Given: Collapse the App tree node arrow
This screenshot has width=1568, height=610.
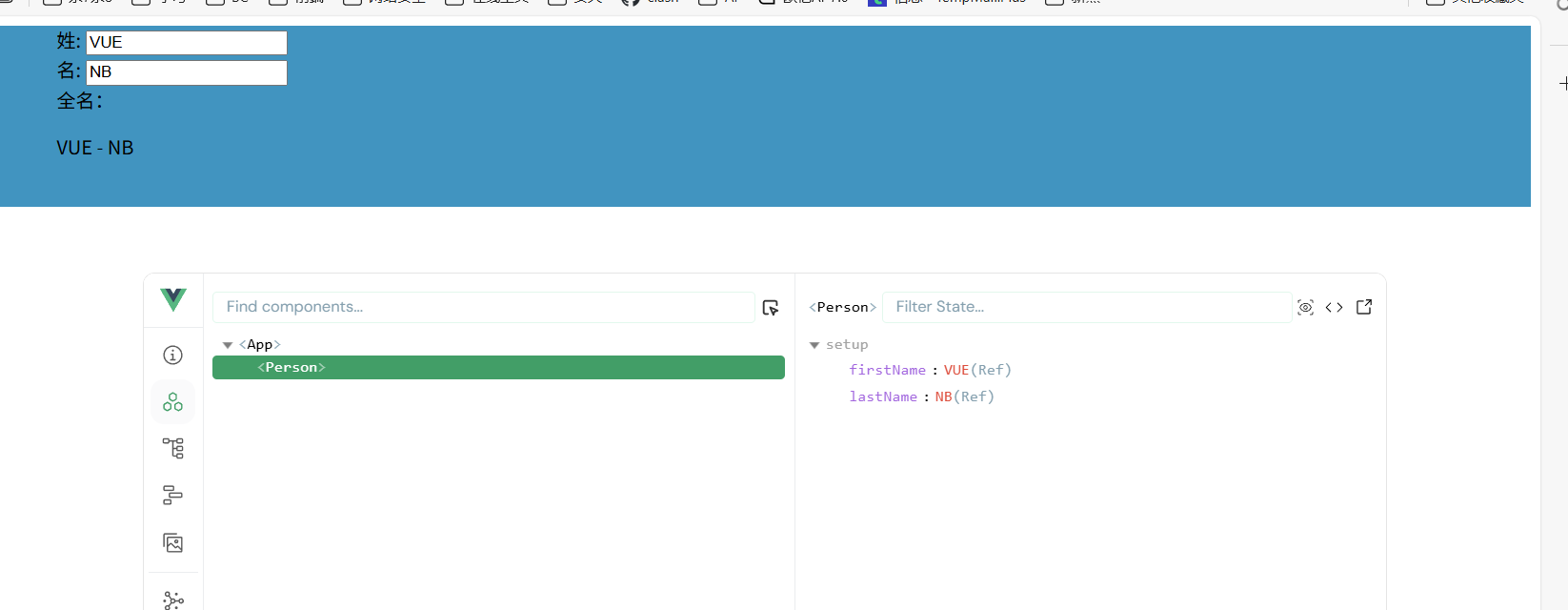Looking at the screenshot, I should tap(228, 345).
